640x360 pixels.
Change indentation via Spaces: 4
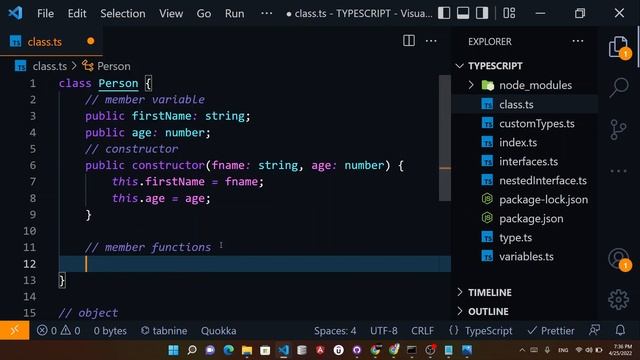pos(335,331)
